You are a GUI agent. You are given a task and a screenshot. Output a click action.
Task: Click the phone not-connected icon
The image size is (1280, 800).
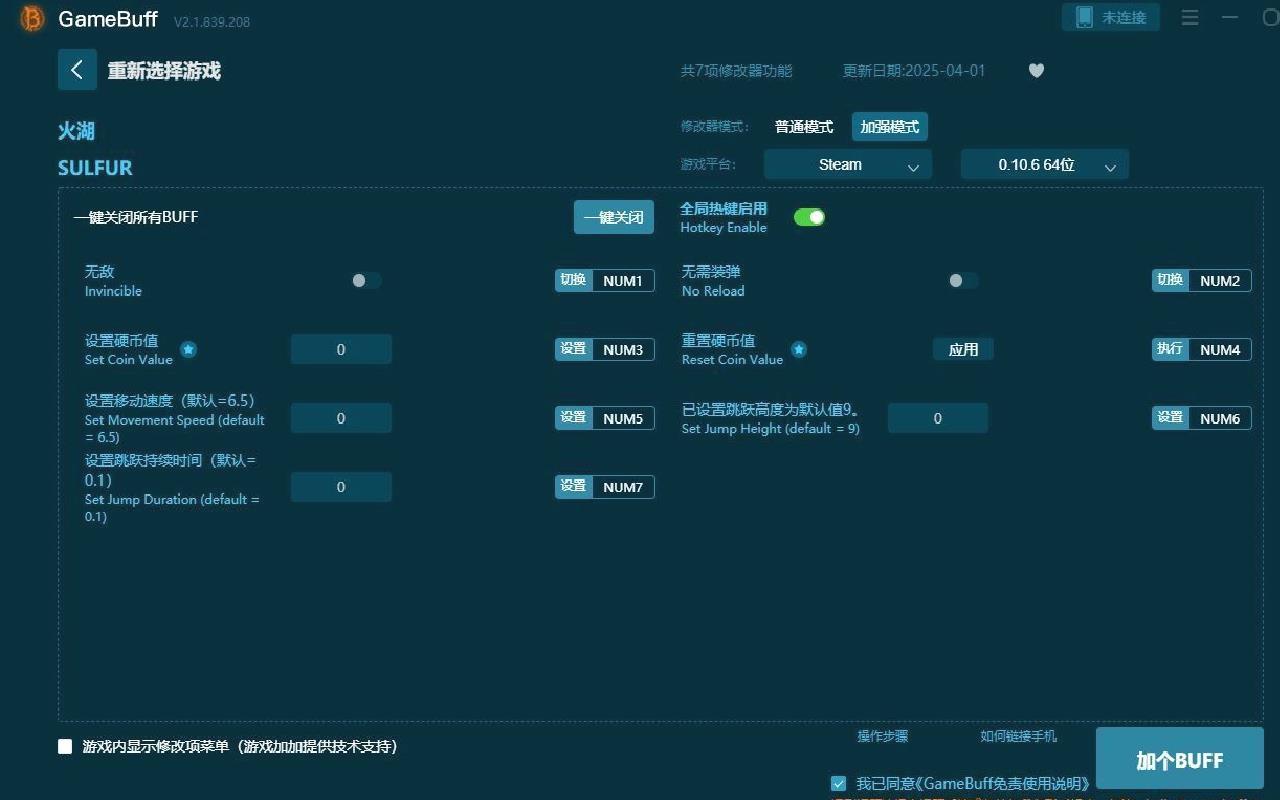tap(1084, 17)
